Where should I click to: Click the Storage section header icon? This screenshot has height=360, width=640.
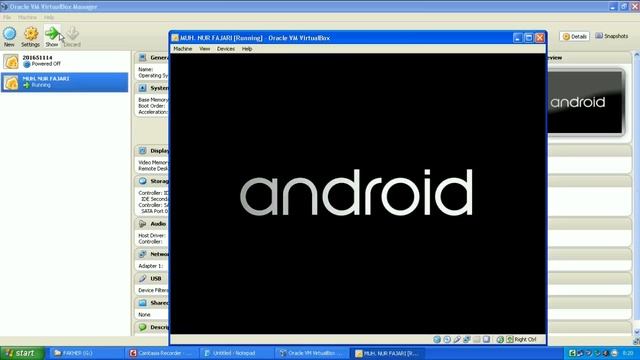coord(142,181)
